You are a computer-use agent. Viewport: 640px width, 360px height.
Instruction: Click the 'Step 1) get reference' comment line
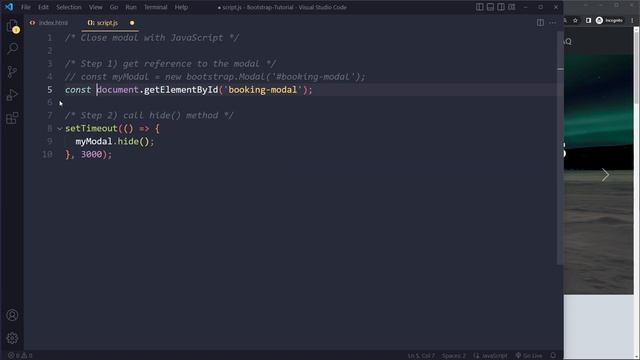tap(171, 64)
